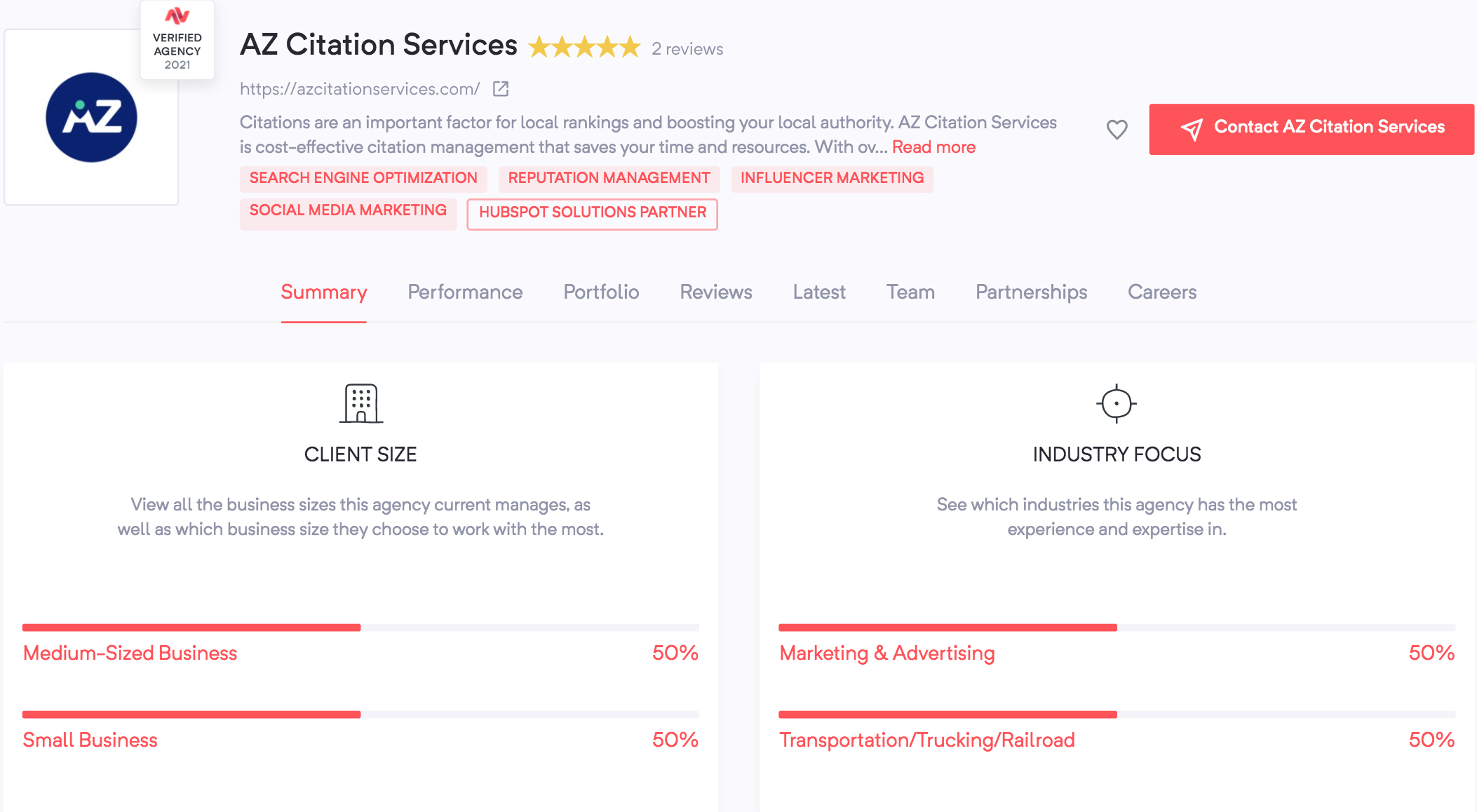Click the five-star rating icons

pyautogui.click(x=584, y=48)
